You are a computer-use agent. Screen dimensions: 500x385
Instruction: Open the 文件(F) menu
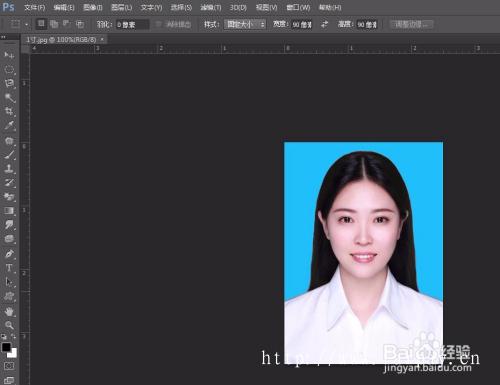click(34, 7)
